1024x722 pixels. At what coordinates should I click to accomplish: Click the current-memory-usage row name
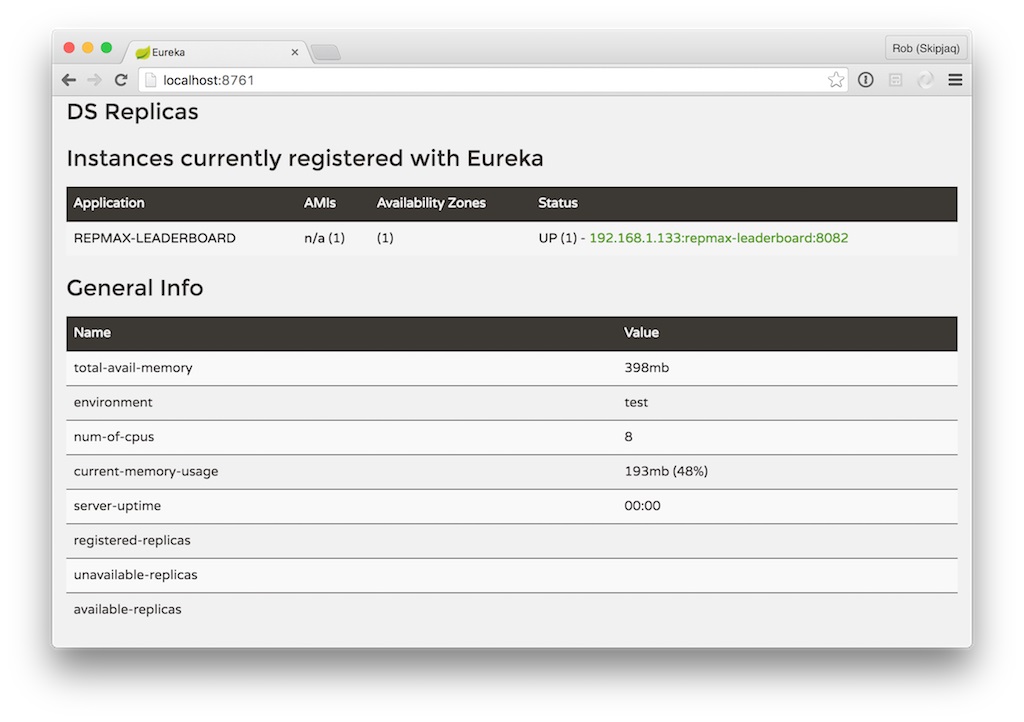(146, 471)
